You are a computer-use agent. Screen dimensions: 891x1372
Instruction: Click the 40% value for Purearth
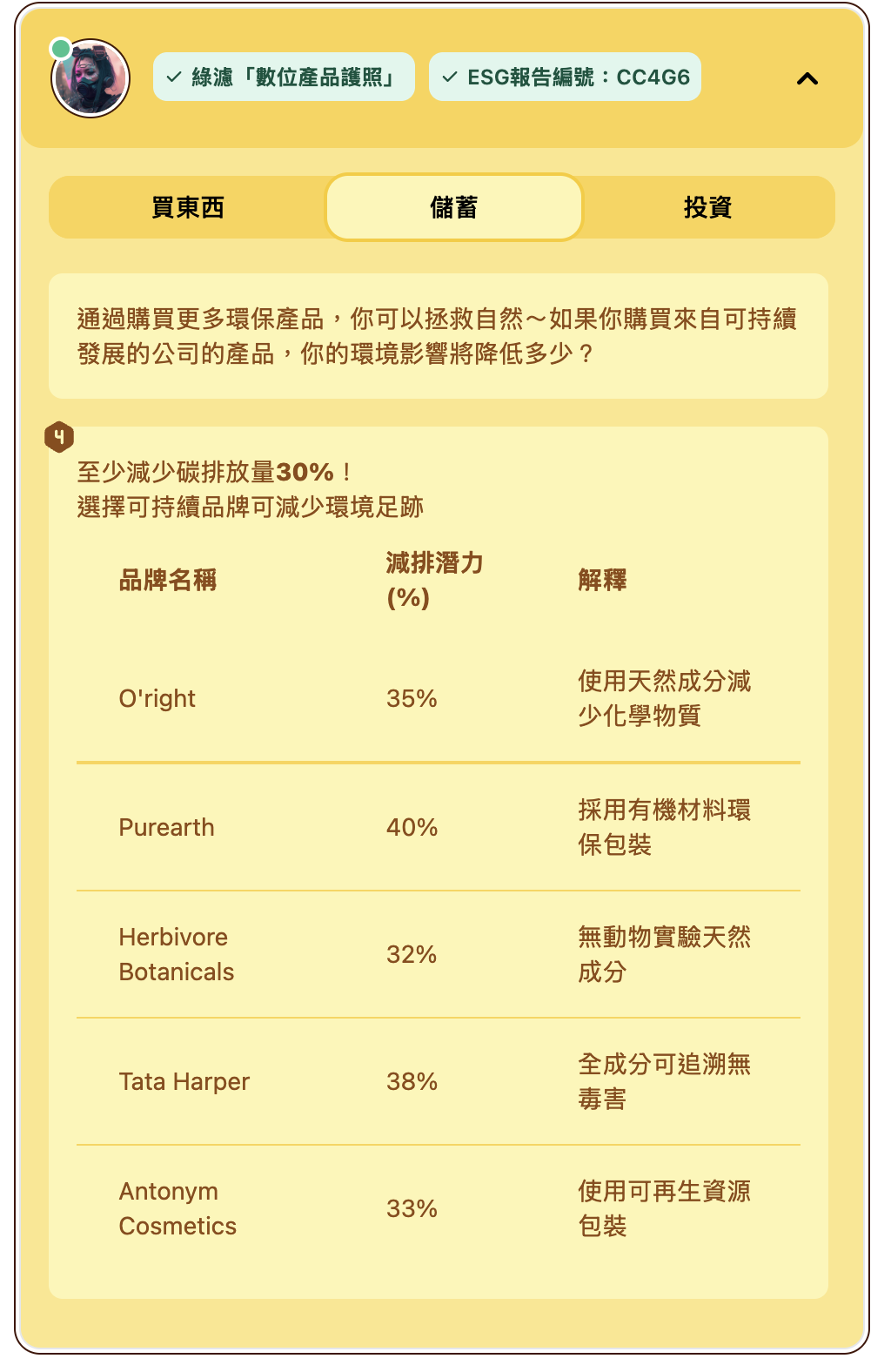tap(412, 827)
